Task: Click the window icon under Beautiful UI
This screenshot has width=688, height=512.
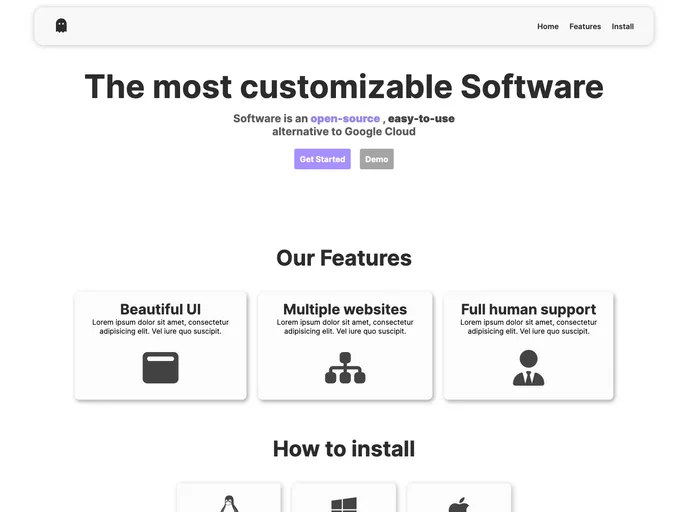Action: click(x=160, y=368)
